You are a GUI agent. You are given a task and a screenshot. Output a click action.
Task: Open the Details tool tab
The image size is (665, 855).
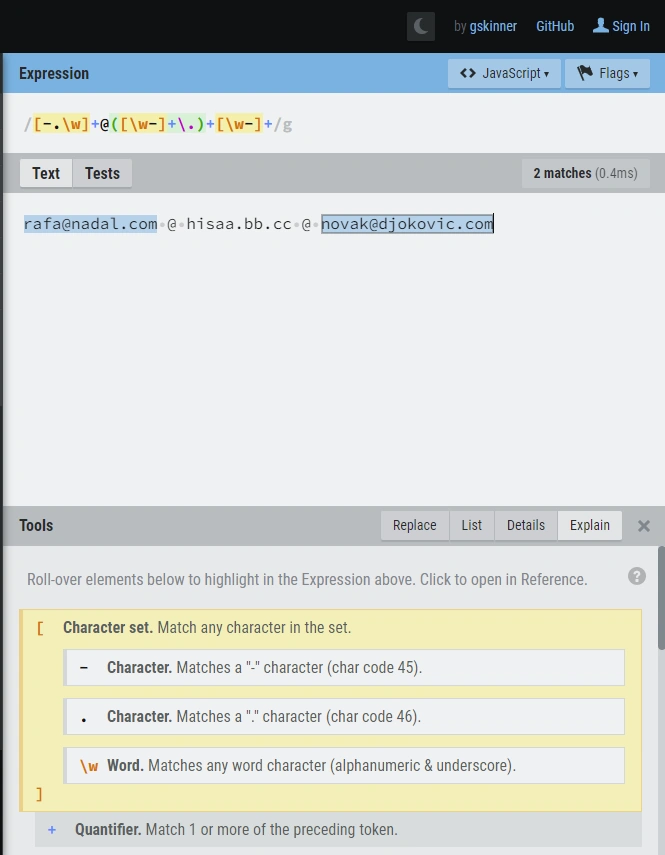(x=525, y=525)
